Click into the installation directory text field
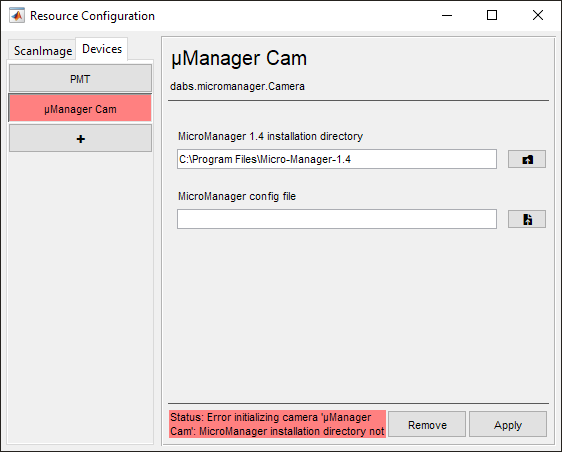Screen dimensions: 562x452 click(337, 159)
